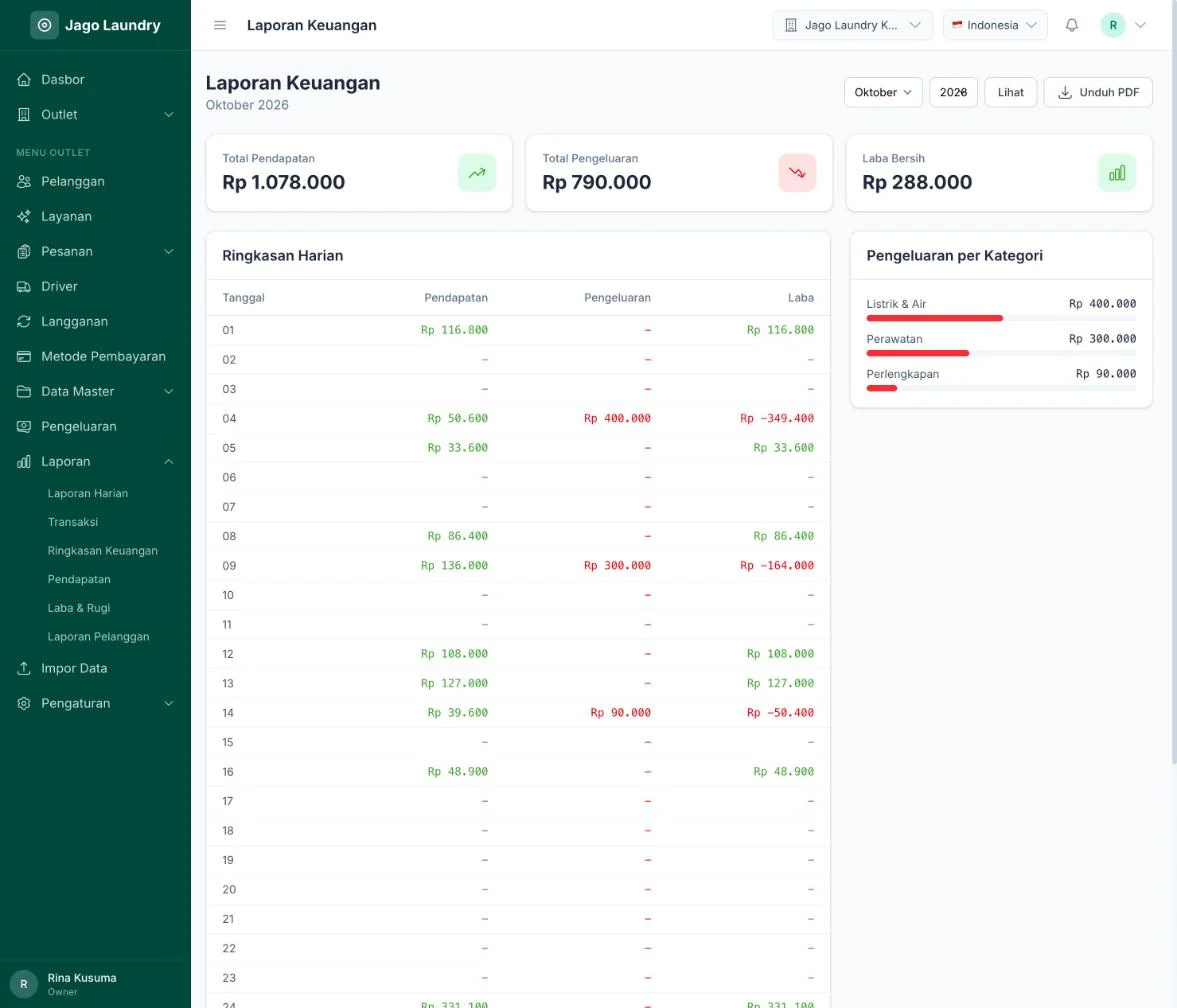The width and height of the screenshot is (1177, 1008).
Task: Click the Dasbor home icon
Action: [x=24, y=80]
